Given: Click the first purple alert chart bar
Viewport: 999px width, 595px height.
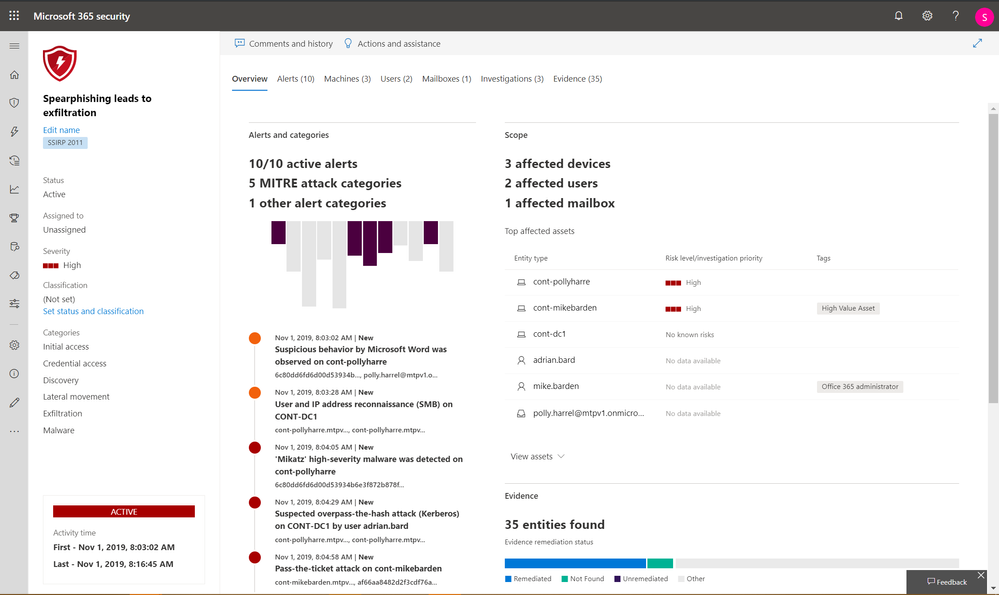Looking at the screenshot, I should pyautogui.click(x=278, y=233).
